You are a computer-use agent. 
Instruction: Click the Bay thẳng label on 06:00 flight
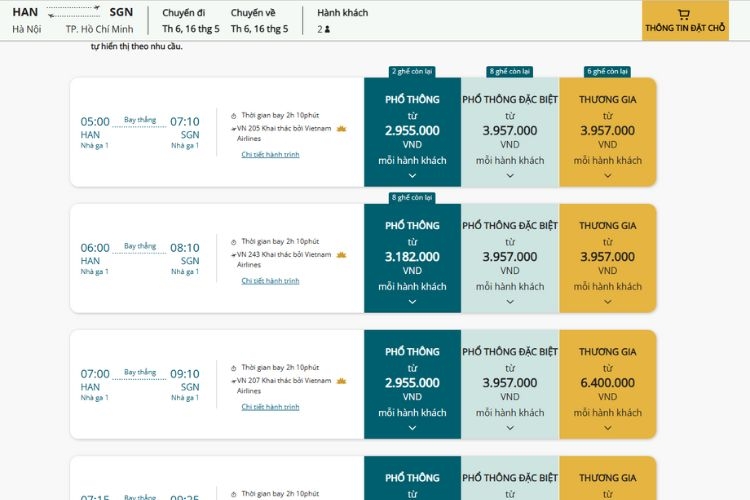click(140, 246)
